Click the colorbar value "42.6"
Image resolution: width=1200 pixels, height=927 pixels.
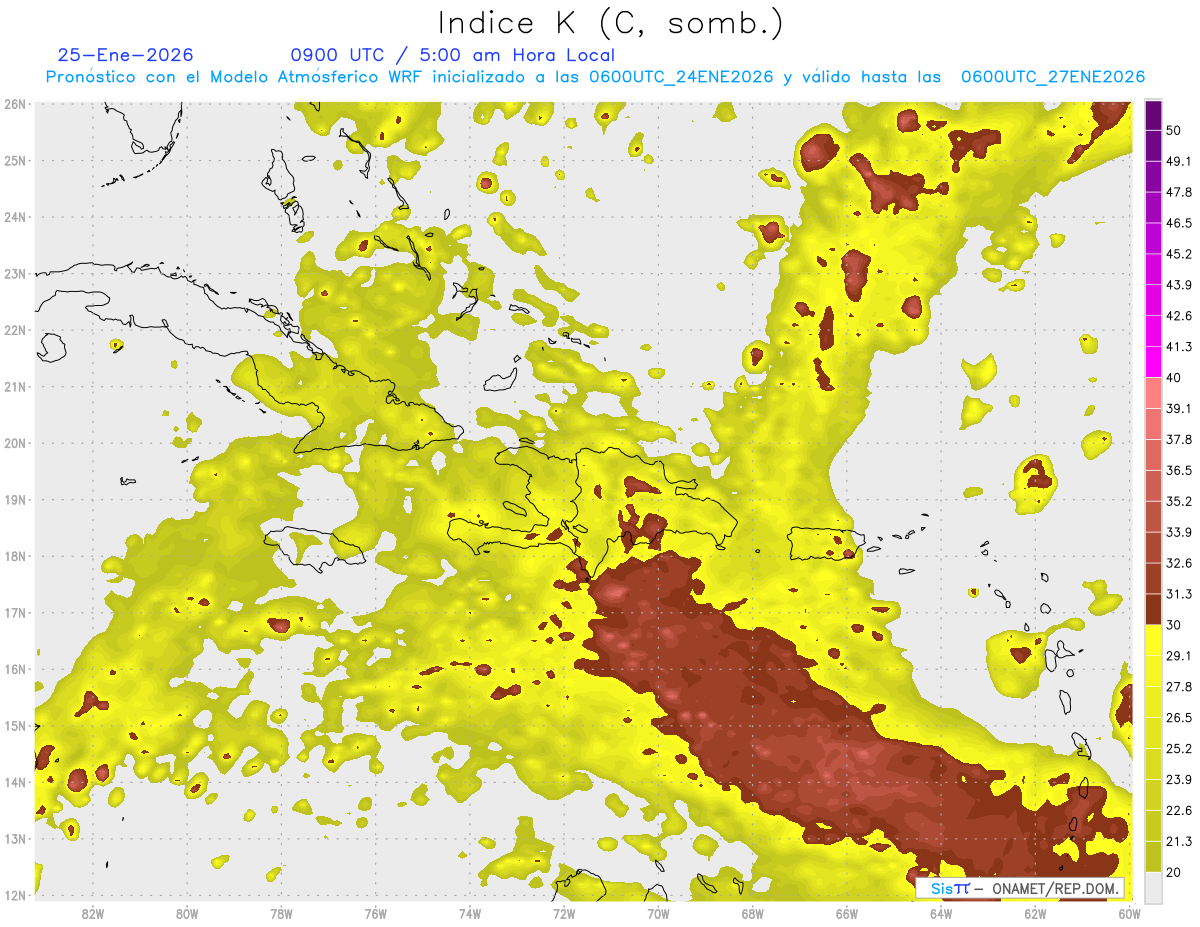(1178, 316)
